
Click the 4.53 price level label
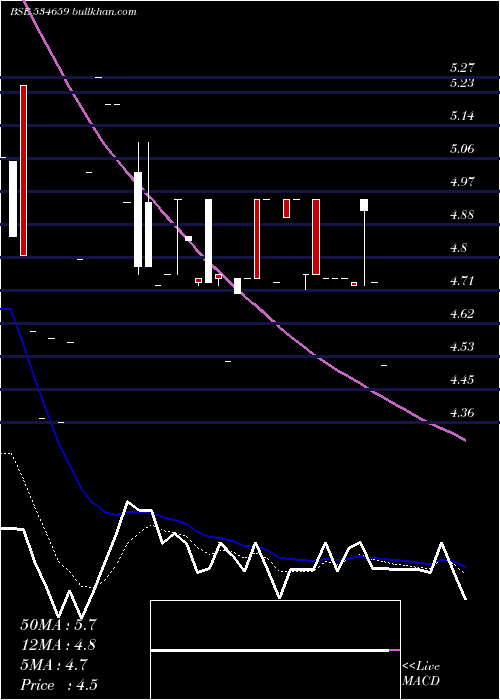[x=462, y=347]
